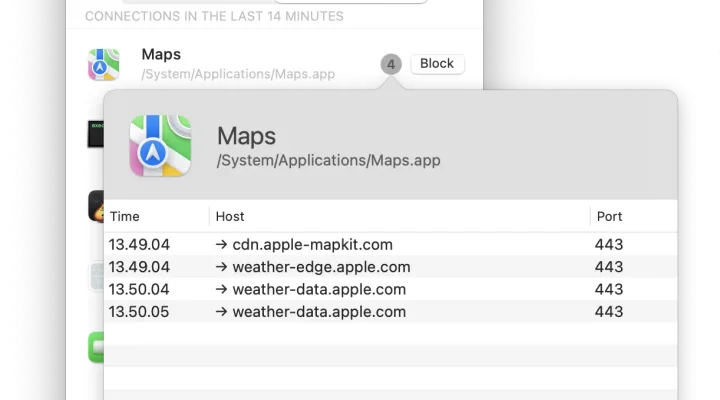Click the arrow icon beside weather-edge.apple.com

point(221,267)
